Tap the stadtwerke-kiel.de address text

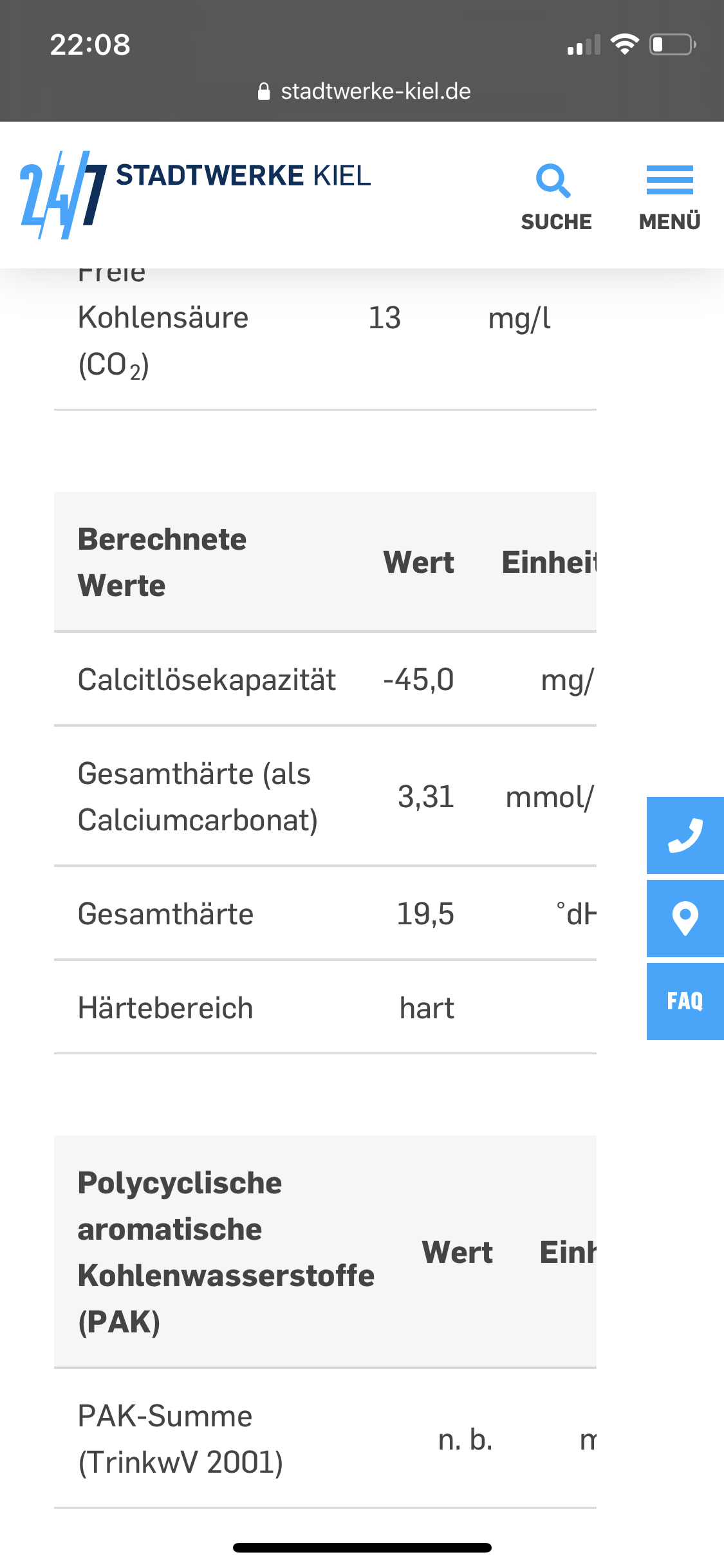(x=375, y=92)
